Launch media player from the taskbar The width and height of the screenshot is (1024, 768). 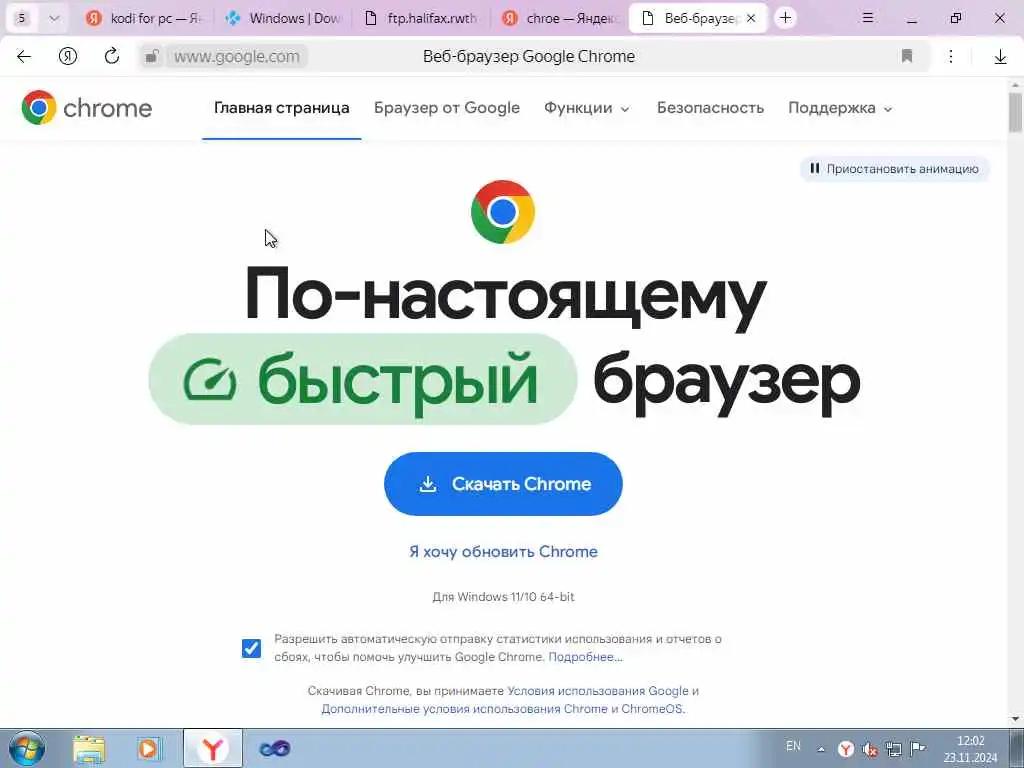[x=149, y=748]
